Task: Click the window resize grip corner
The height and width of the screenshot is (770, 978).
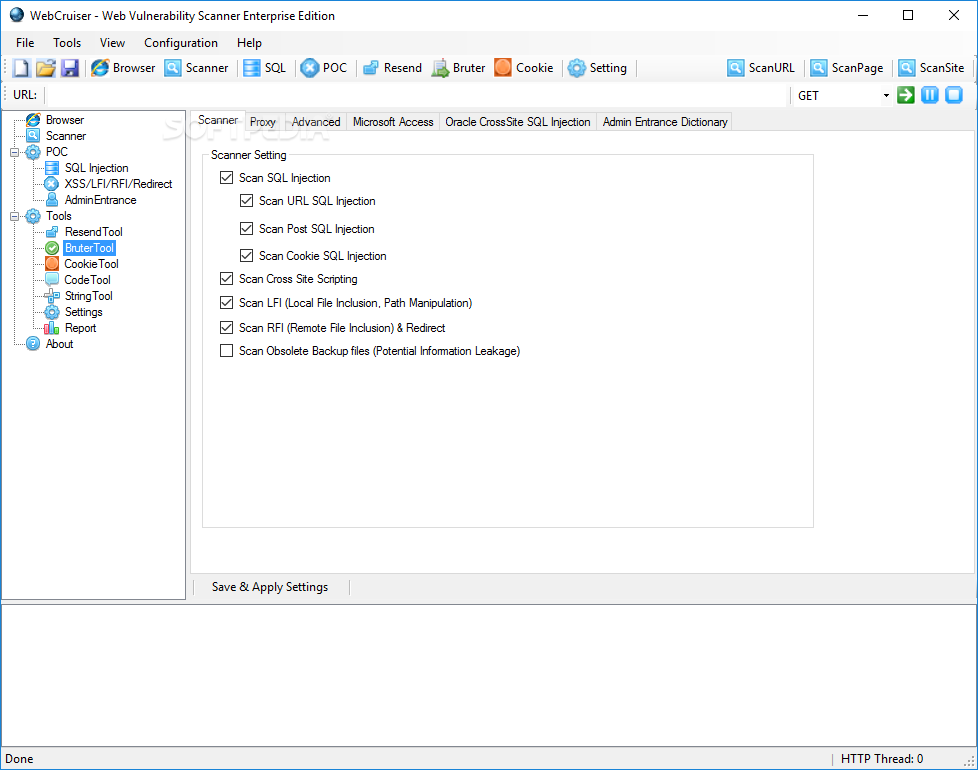Action: (x=970, y=762)
